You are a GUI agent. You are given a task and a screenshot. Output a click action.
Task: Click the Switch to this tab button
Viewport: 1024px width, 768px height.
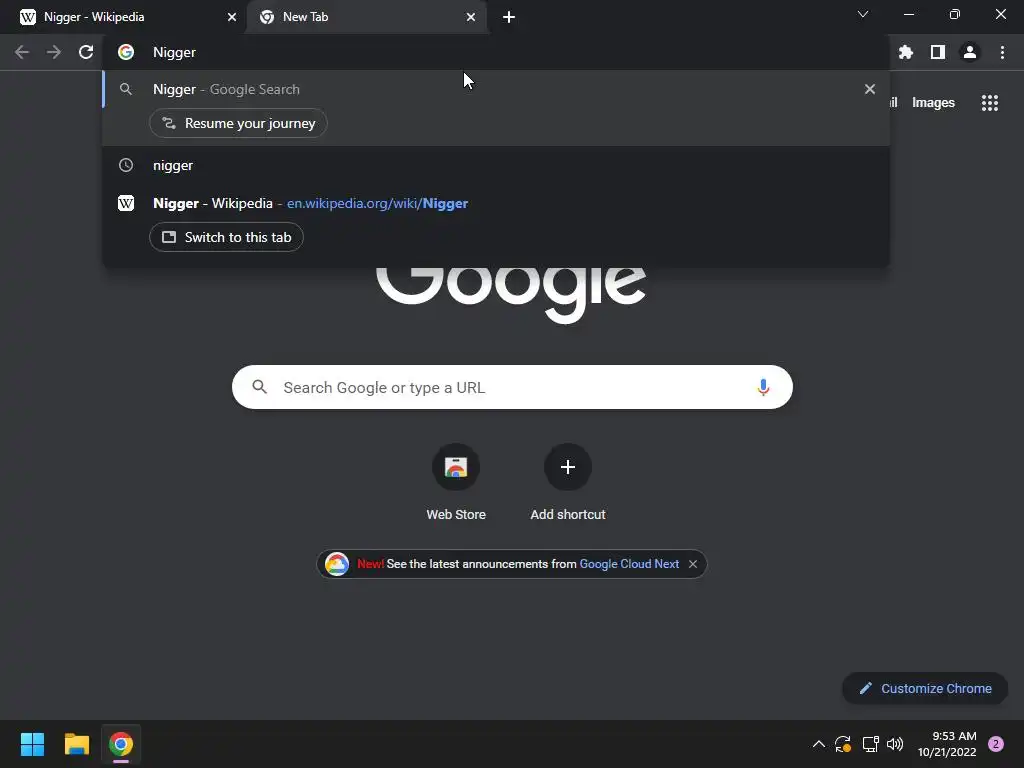point(227,237)
